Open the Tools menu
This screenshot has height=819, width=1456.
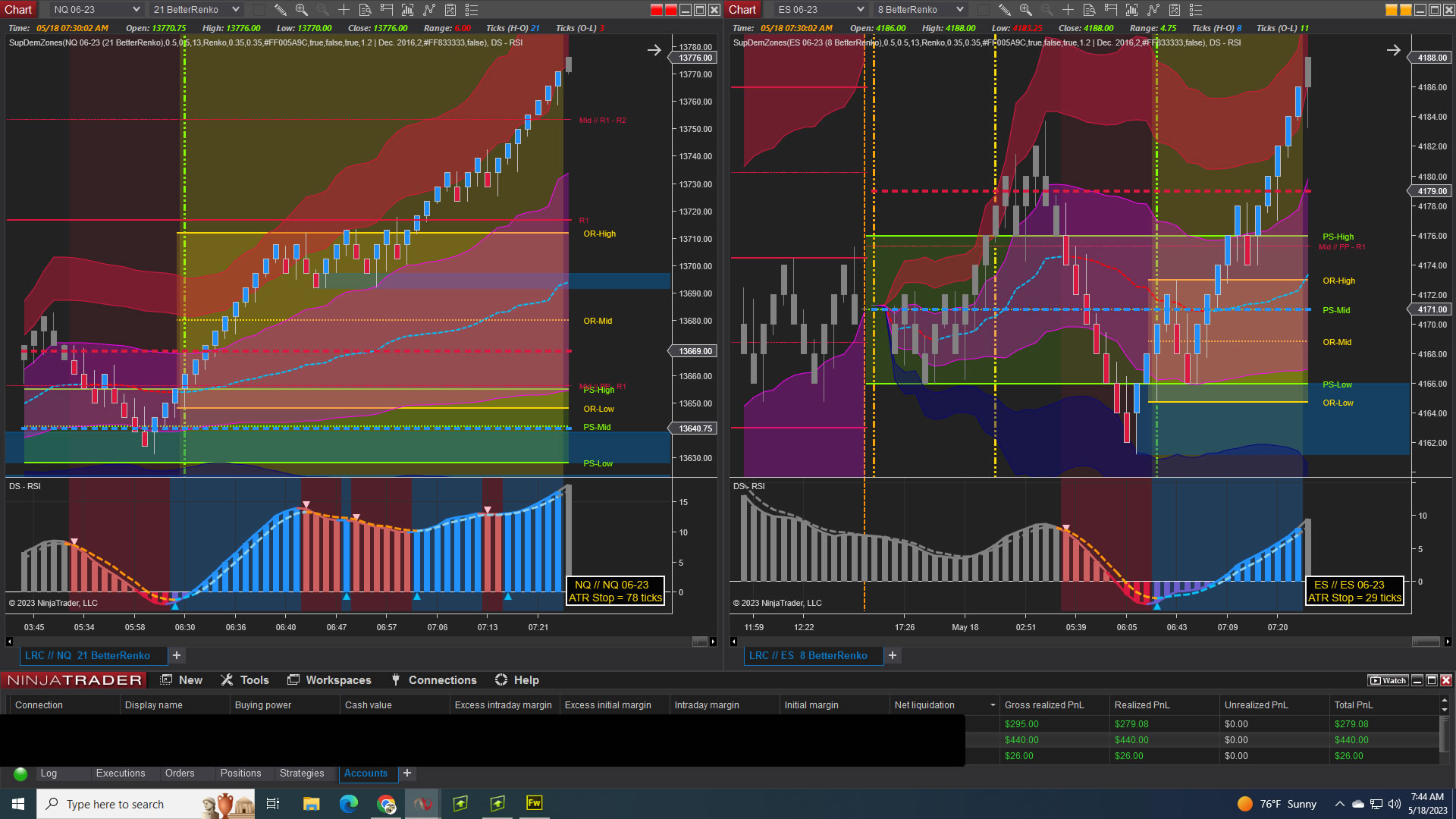tap(245, 680)
